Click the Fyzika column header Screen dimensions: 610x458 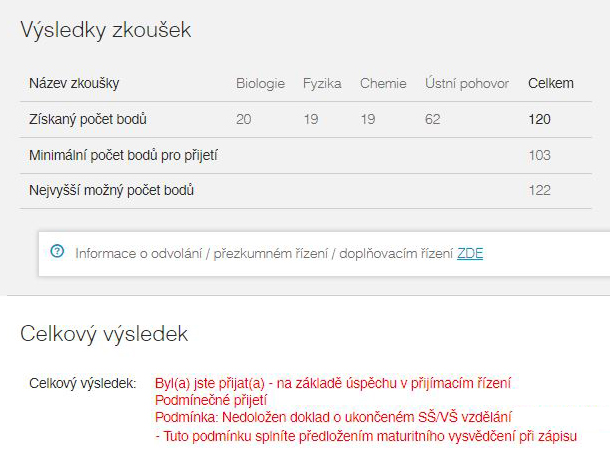(322, 83)
